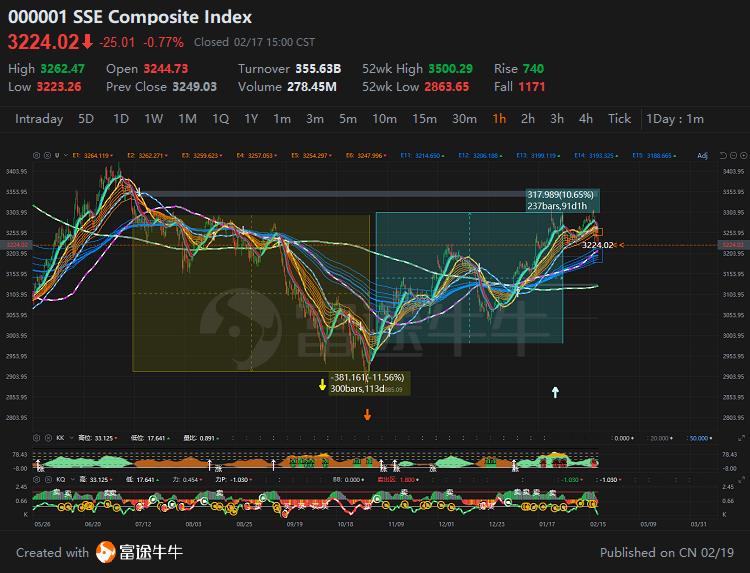
Task: Select the 5D timeframe tab
Action: click(x=86, y=119)
